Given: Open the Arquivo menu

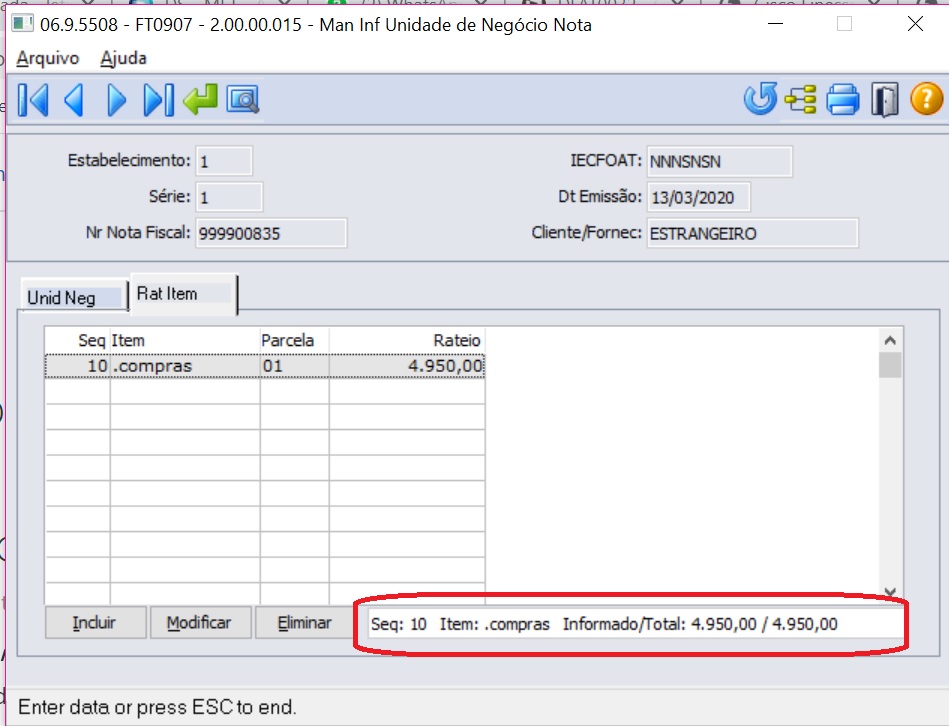Looking at the screenshot, I should (x=48, y=58).
